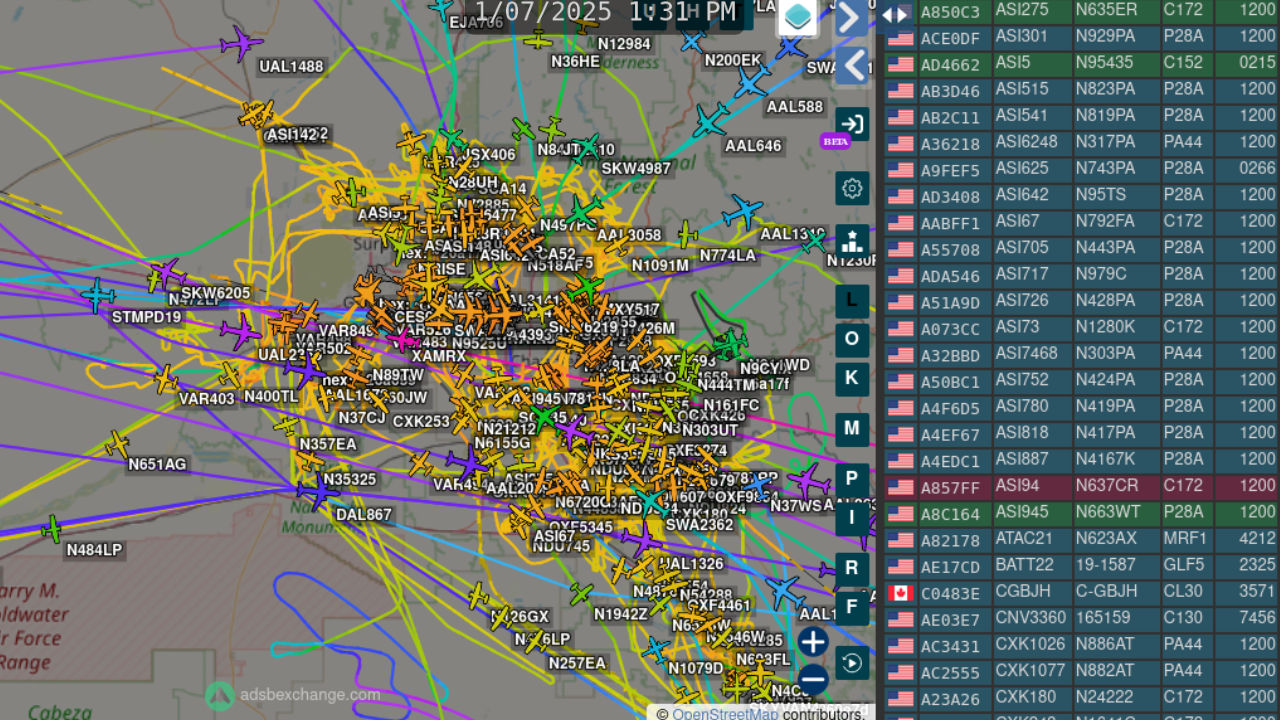The height and width of the screenshot is (720, 1280).
Task: Select registration N95TS in table
Action: tap(1100, 195)
